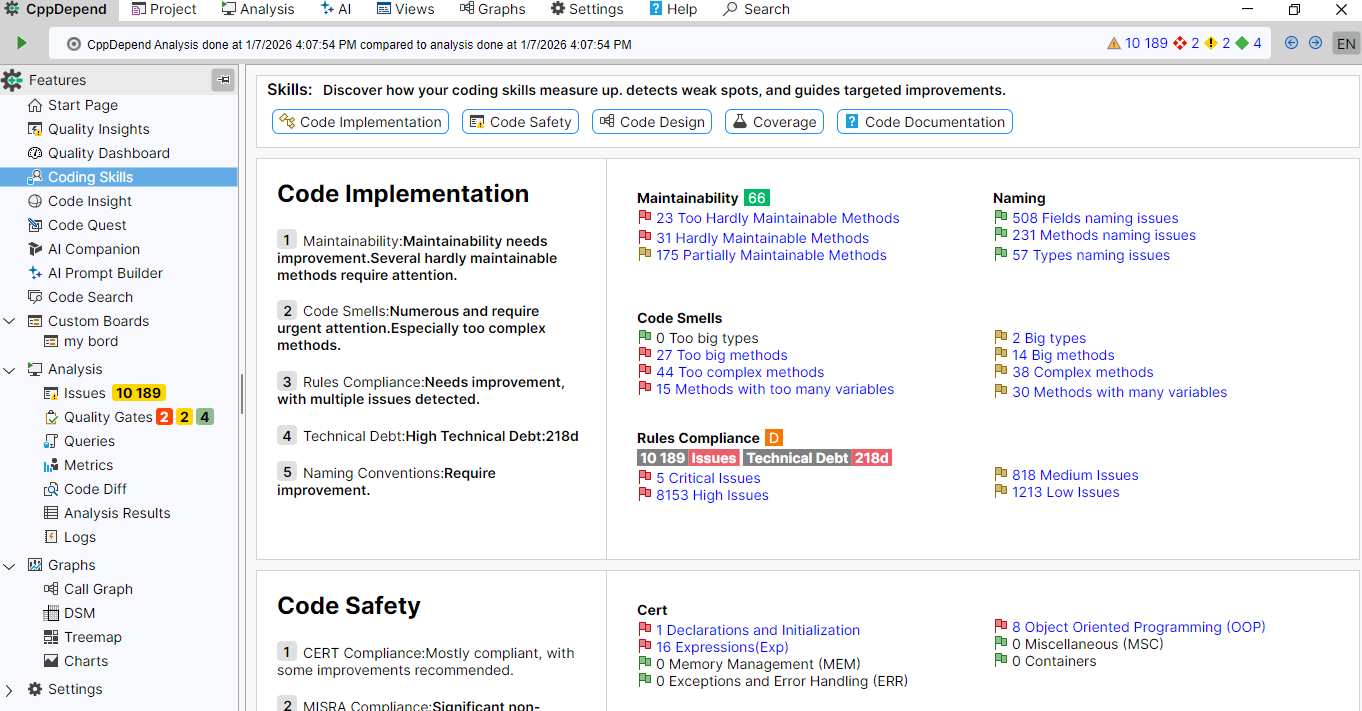The image size is (1362, 711).
Task: Open Quality Dashboard in sidebar
Action: [108, 153]
